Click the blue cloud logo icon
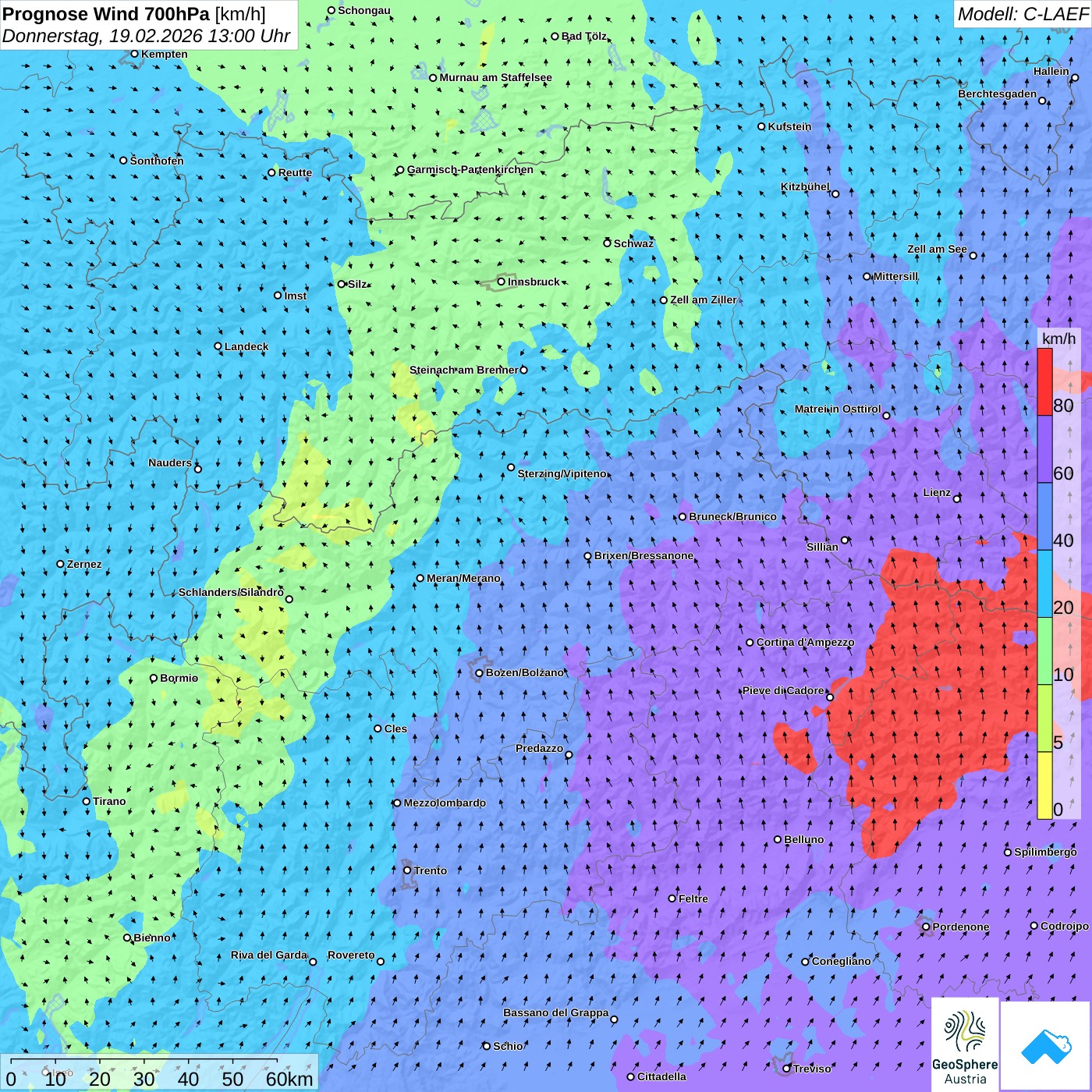Screen dimensions: 1092x1092 click(x=1046, y=1046)
